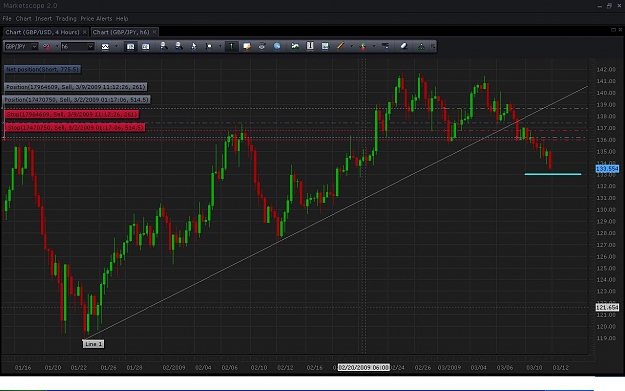625x391 pixels.
Task: Open the GBP/JPY symbol dropdown
Action: (34, 47)
